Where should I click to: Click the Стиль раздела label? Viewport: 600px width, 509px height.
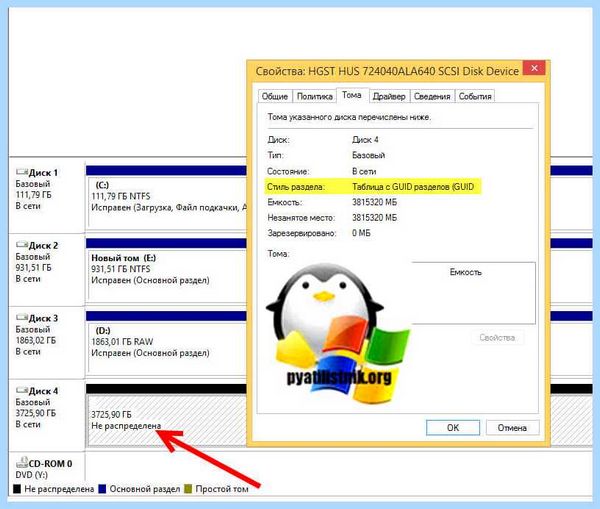coord(296,187)
